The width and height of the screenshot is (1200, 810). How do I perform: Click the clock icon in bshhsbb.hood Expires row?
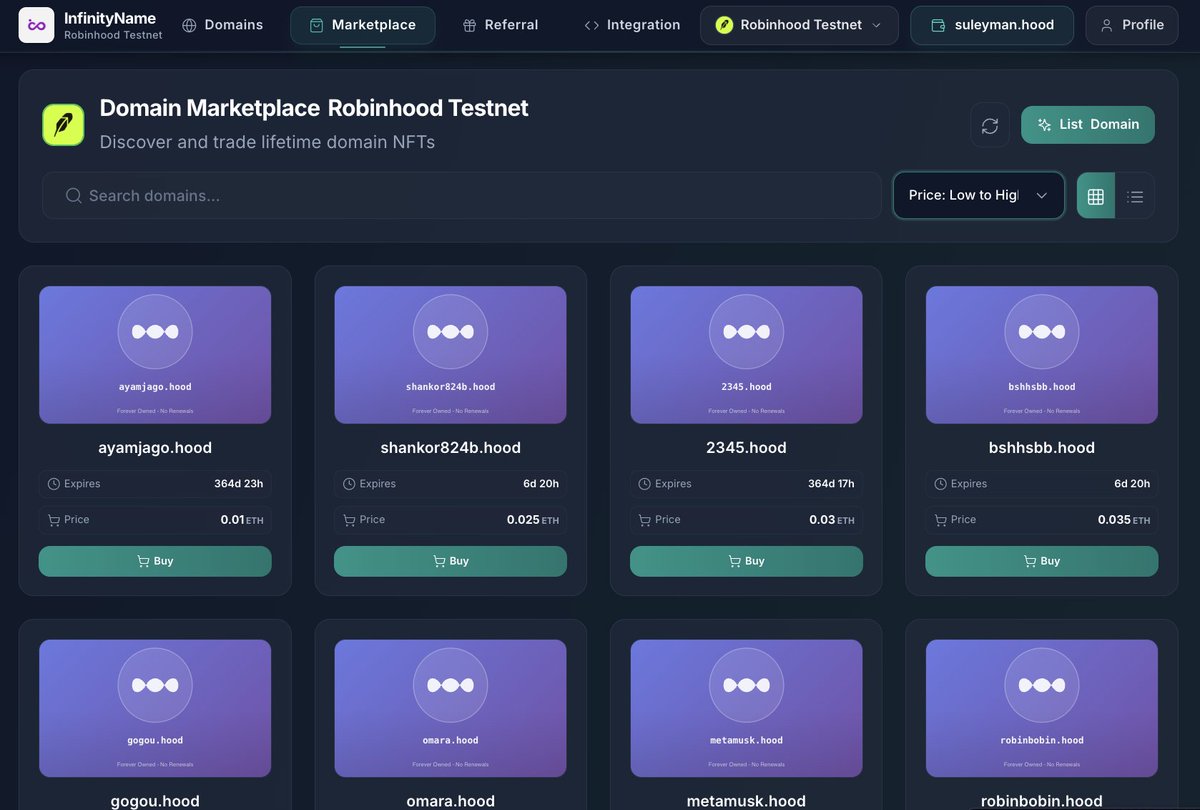(x=941, y=484)
